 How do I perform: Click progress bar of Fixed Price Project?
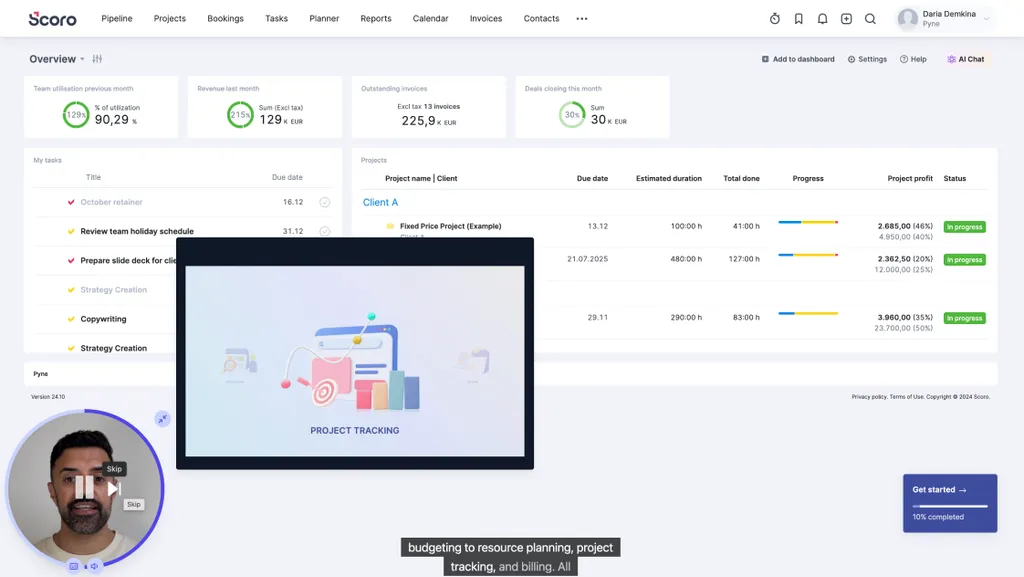coord(808,223)
